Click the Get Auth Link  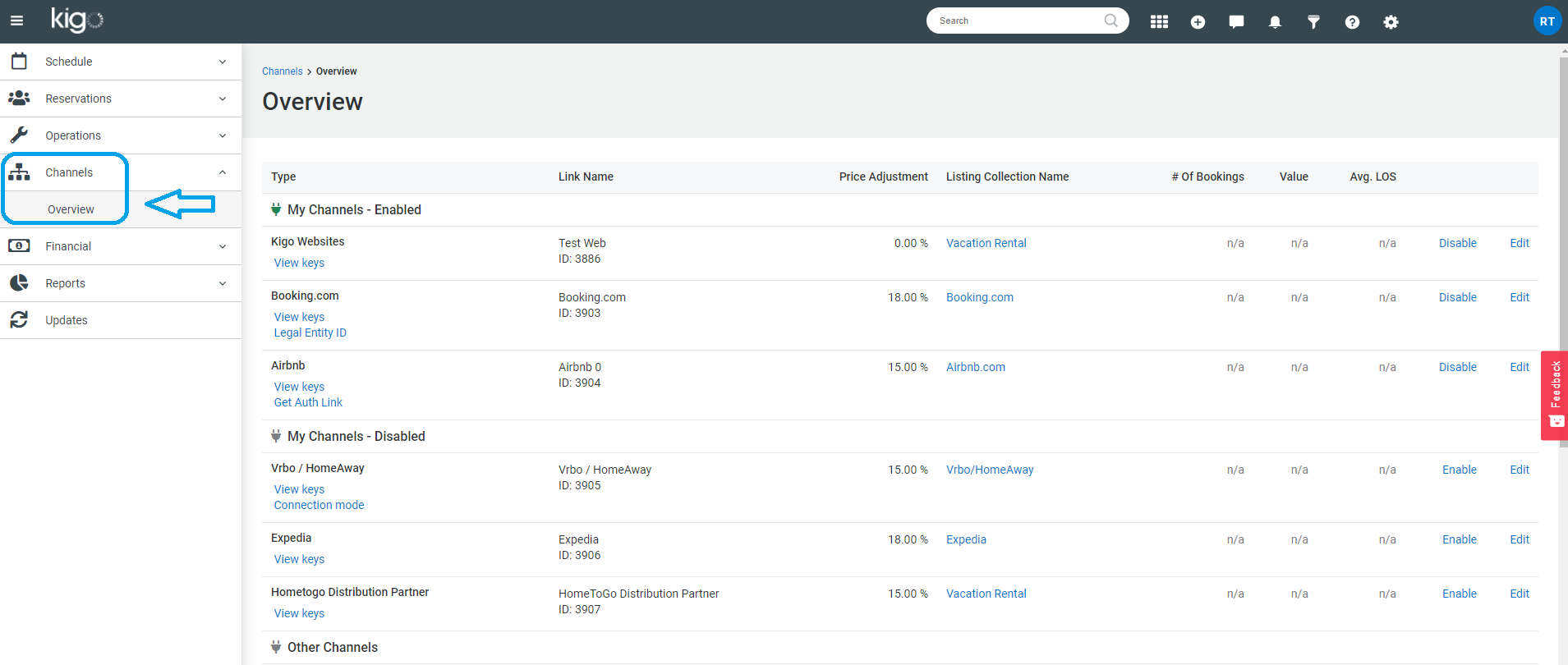(308, 402)
